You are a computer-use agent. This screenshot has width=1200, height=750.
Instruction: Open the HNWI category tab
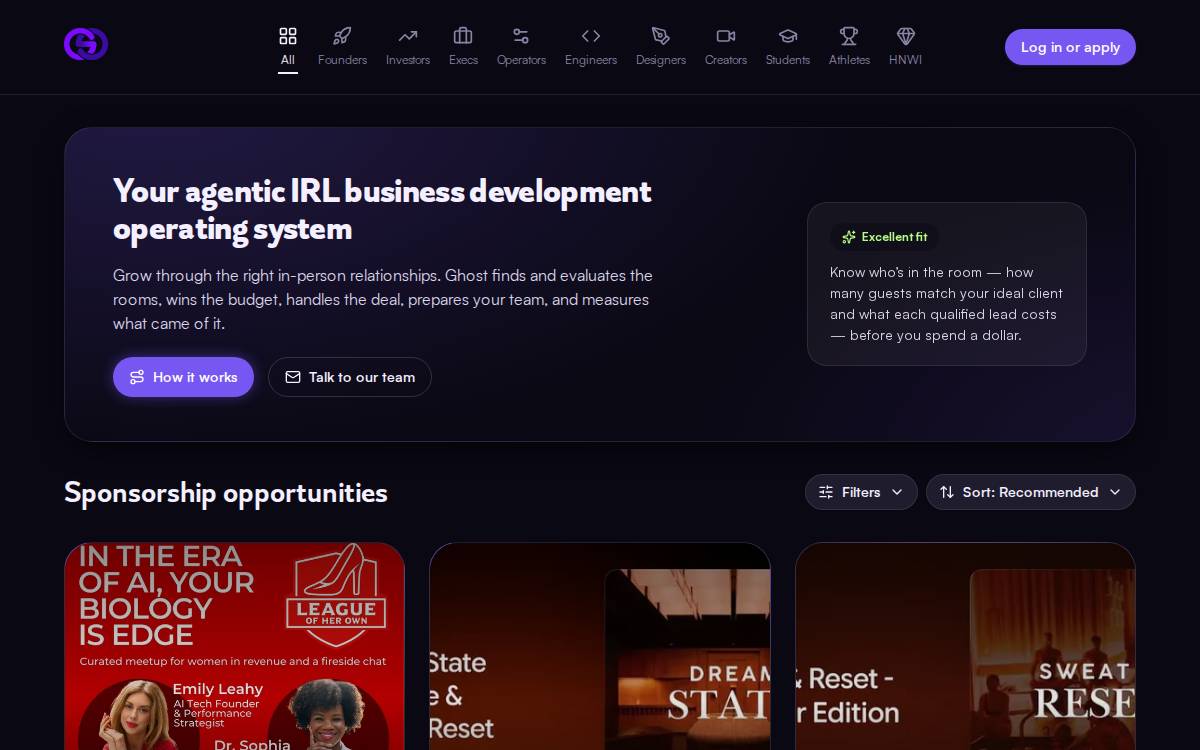pyautogui.click(x=906, y=48)
